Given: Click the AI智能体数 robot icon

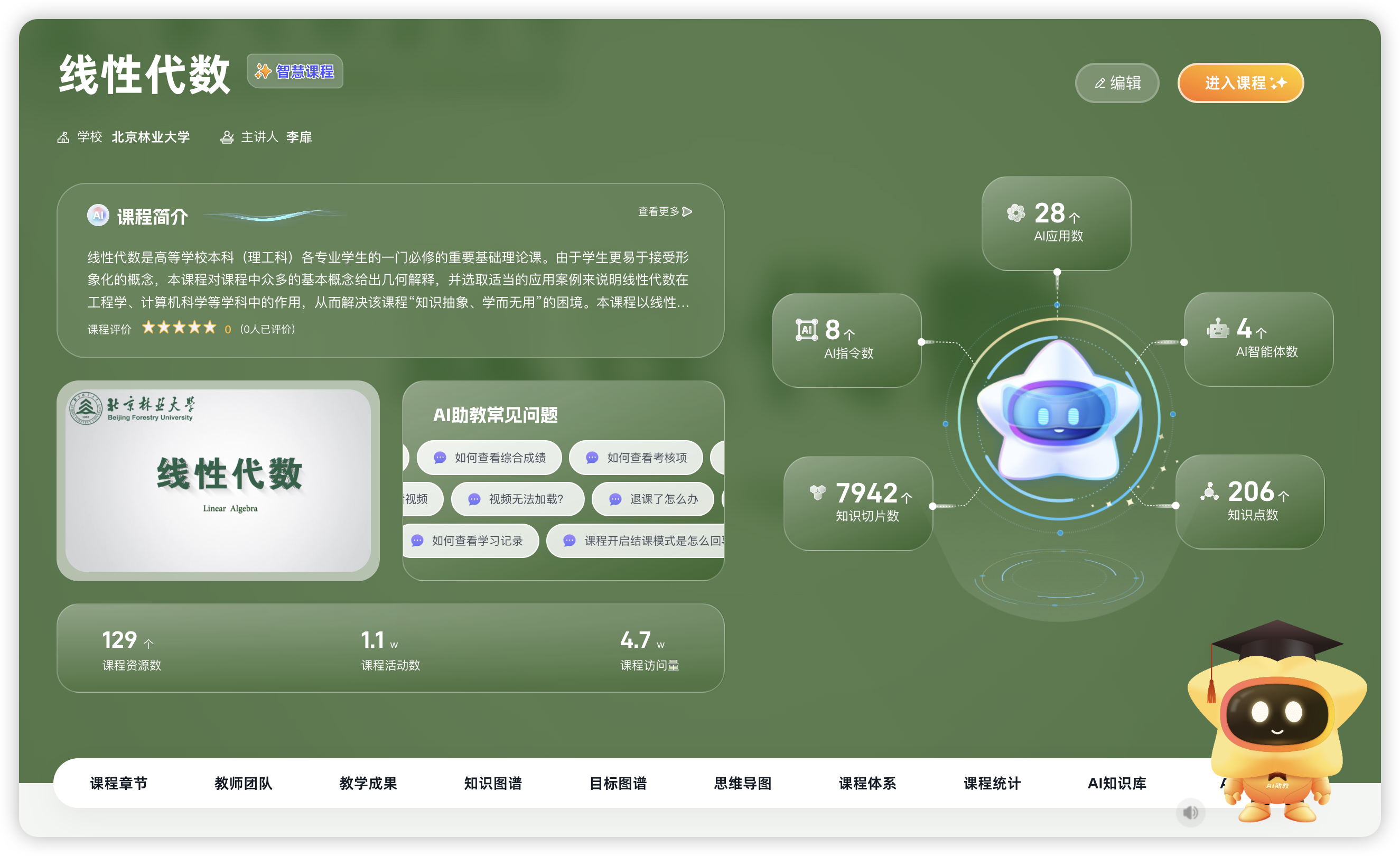Looking at the screenshot, I should pyautogui.click(x=1218, y=329).
